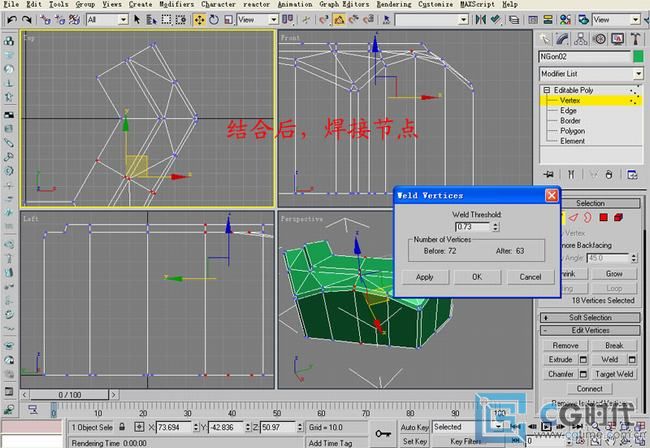
Task: Open the MAXScript menu
Action: tap(477, 4)
